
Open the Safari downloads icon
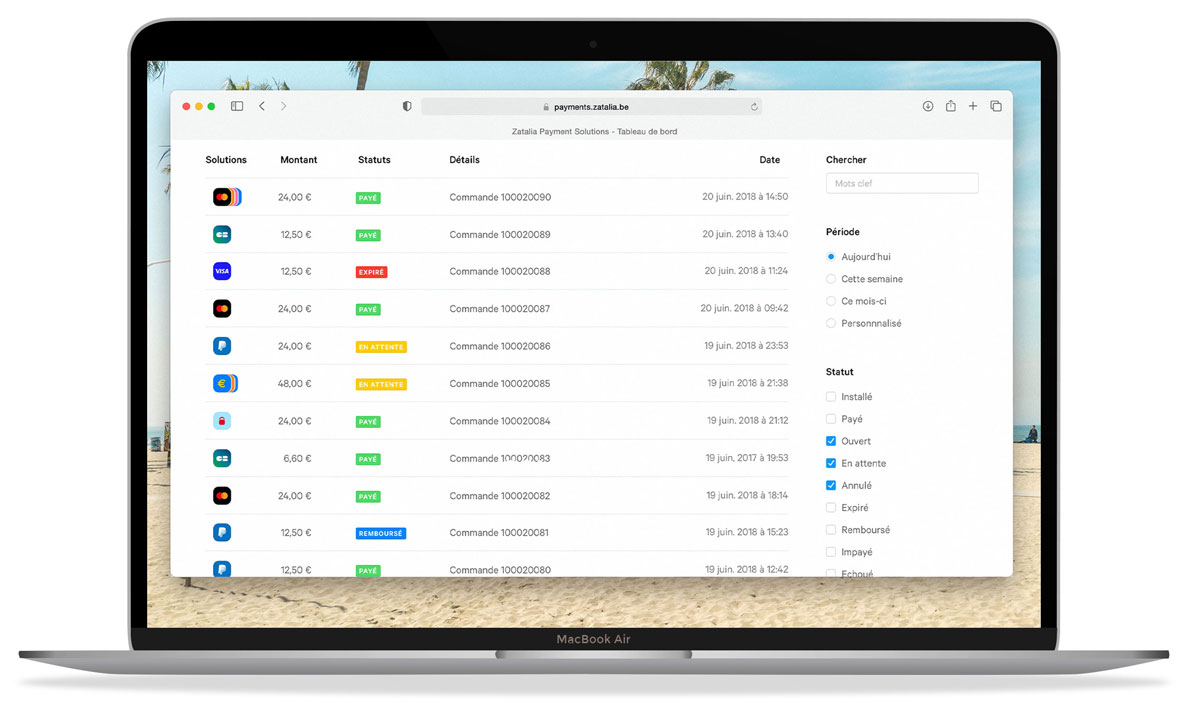928,106
